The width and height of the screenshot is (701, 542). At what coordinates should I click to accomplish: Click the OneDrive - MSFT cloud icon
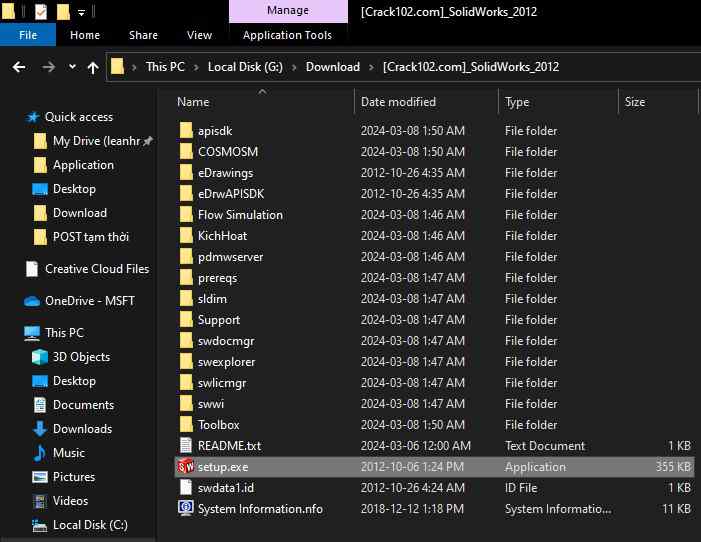tap(32, 301)
